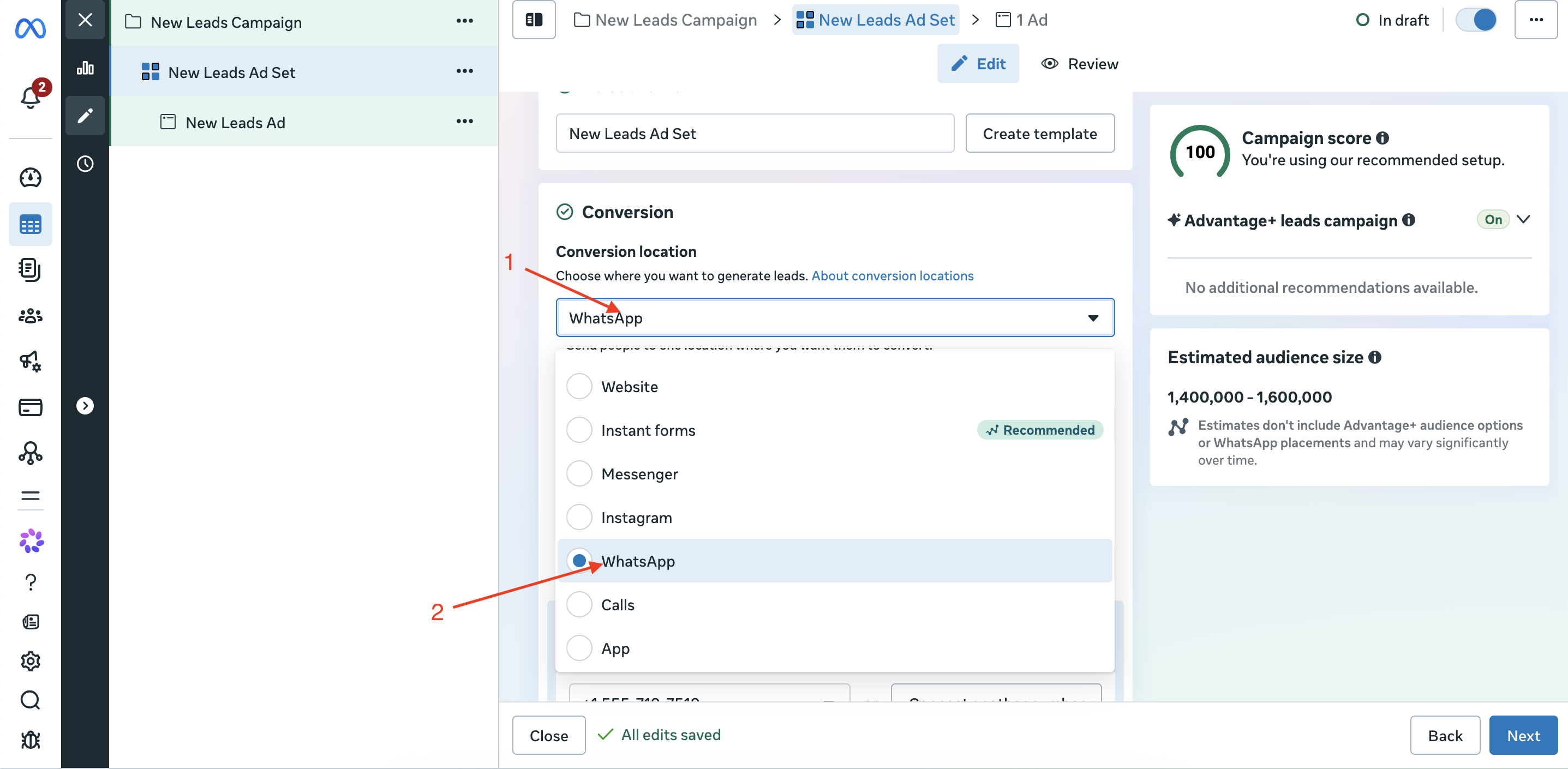
Task: Open the help question mark icon
Action: (x=31, y=582)
